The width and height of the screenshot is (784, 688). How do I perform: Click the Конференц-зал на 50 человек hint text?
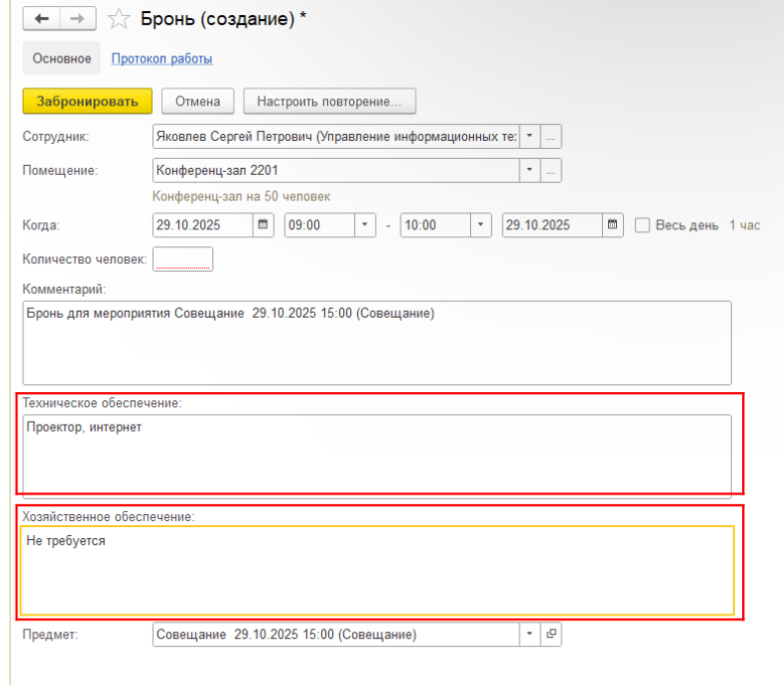click(241, 196)
